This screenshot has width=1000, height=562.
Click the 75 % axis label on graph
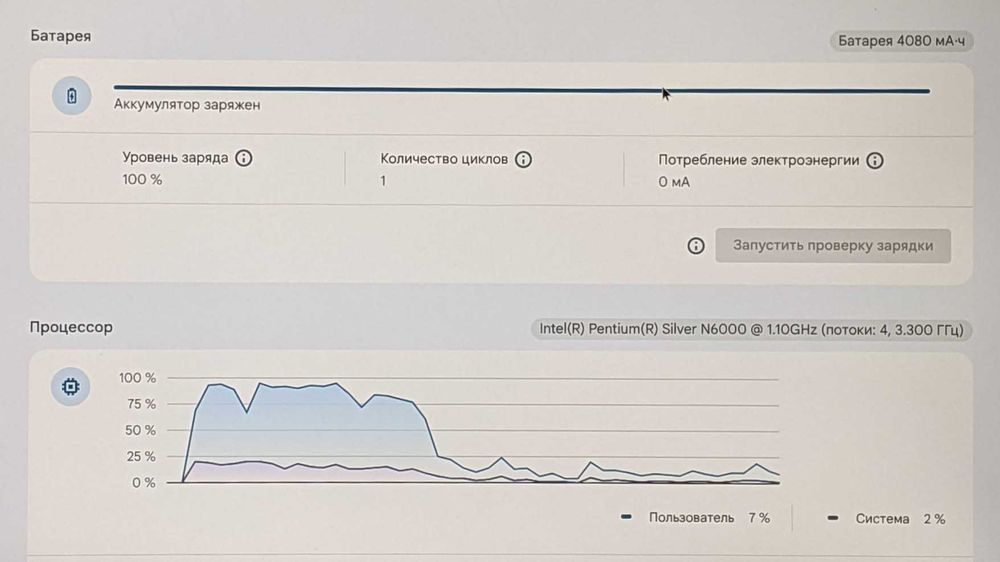(141, 404)
